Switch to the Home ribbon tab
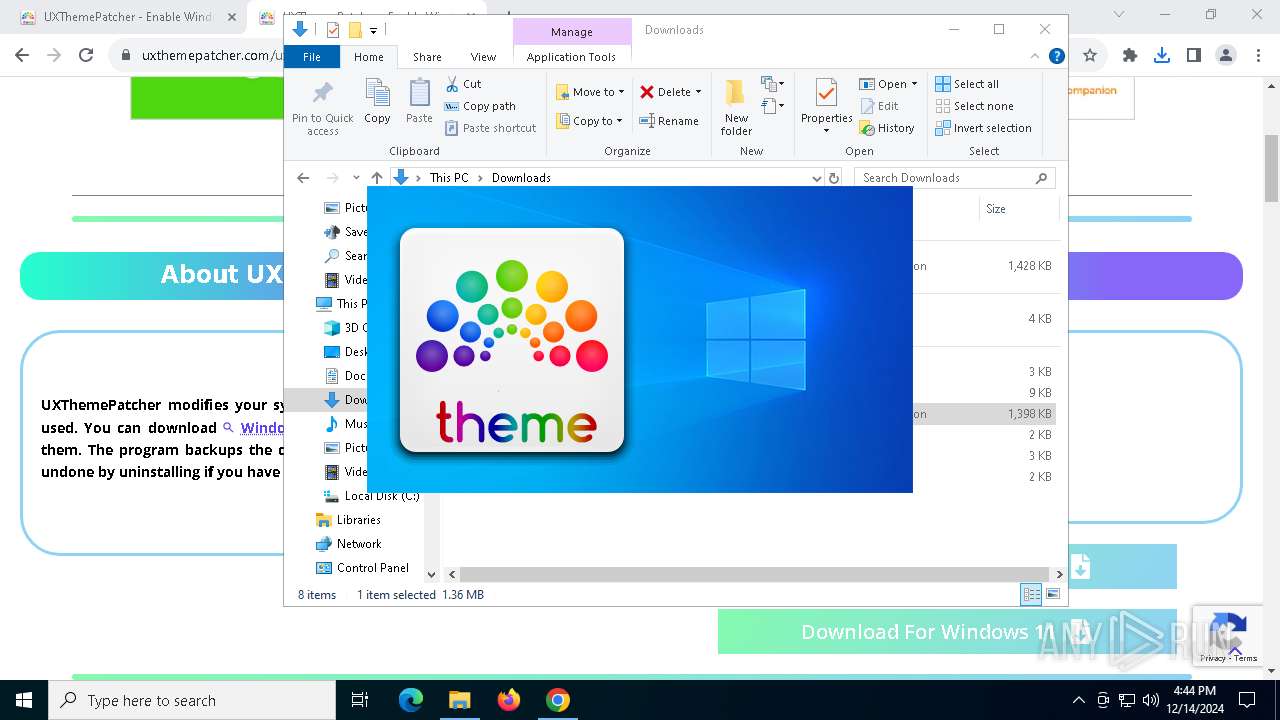 pos(368,57)
